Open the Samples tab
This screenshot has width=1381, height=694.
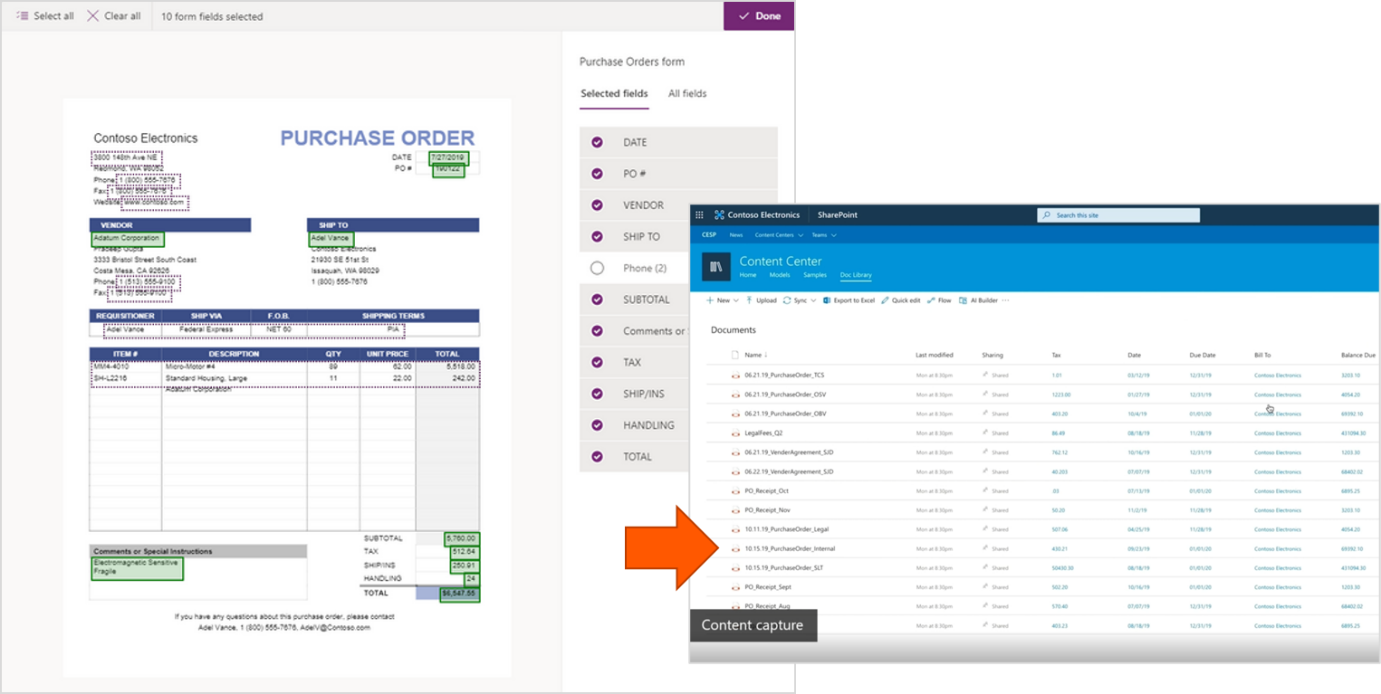[x=815, y=275]
